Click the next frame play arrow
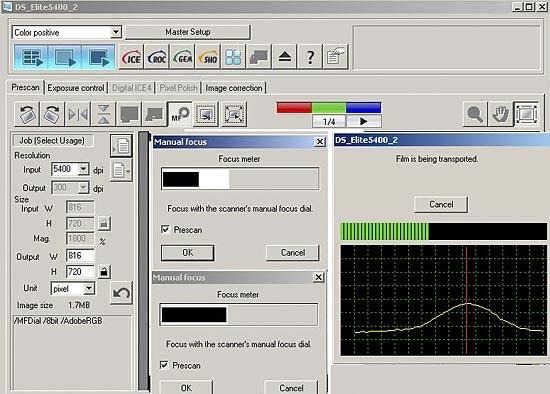 tap(364, 121)
